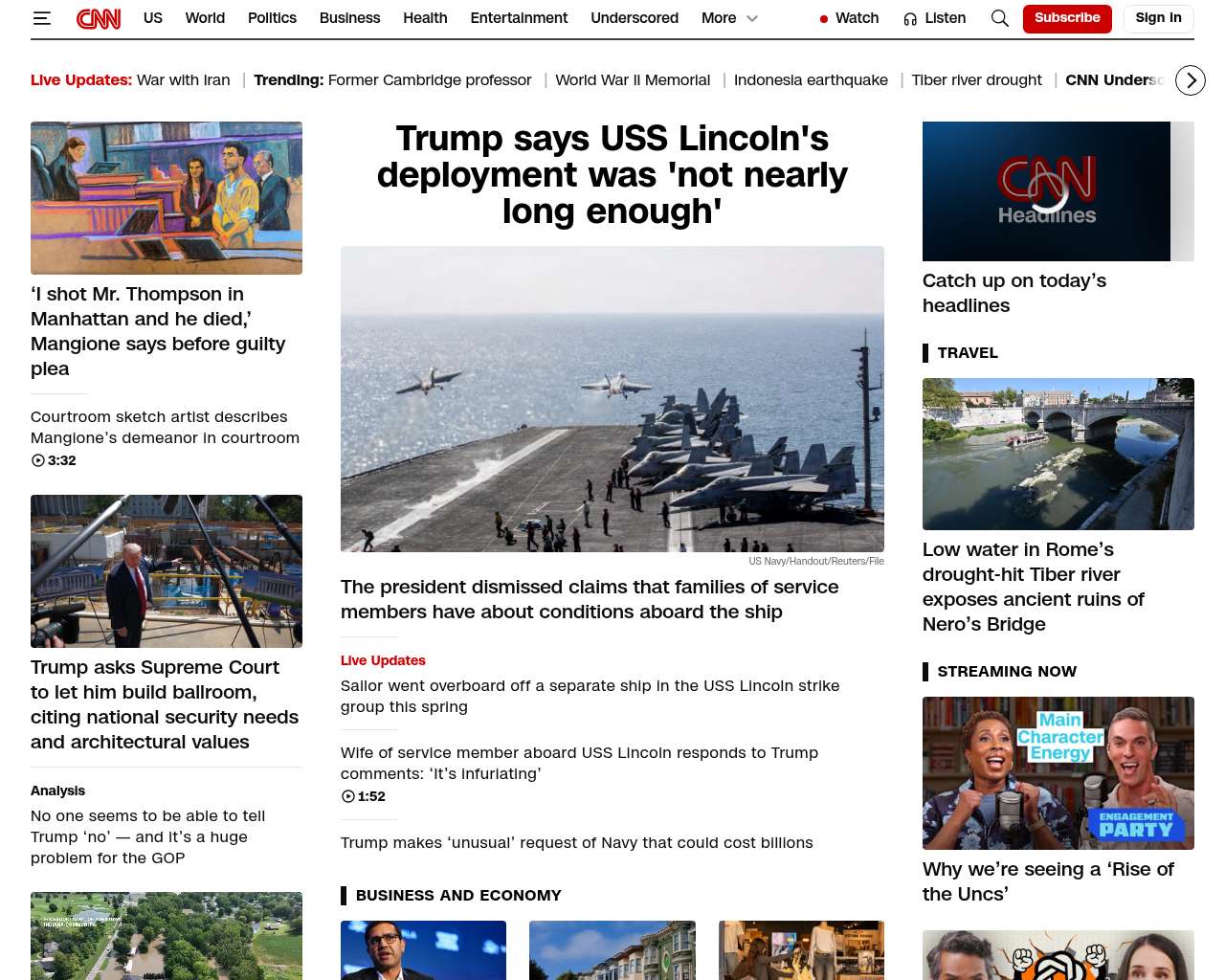The width and height of the screenshot is (1225, 980).
Task: Advance trending bar with right arrow
Action: point(1191,80)
